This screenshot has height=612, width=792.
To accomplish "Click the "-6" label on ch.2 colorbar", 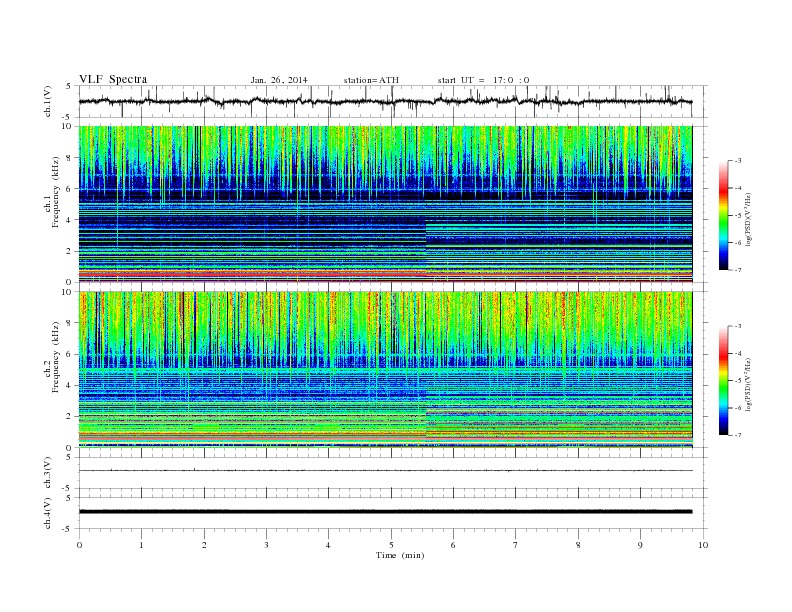I will pyautogui.click(x=738, y=408).
